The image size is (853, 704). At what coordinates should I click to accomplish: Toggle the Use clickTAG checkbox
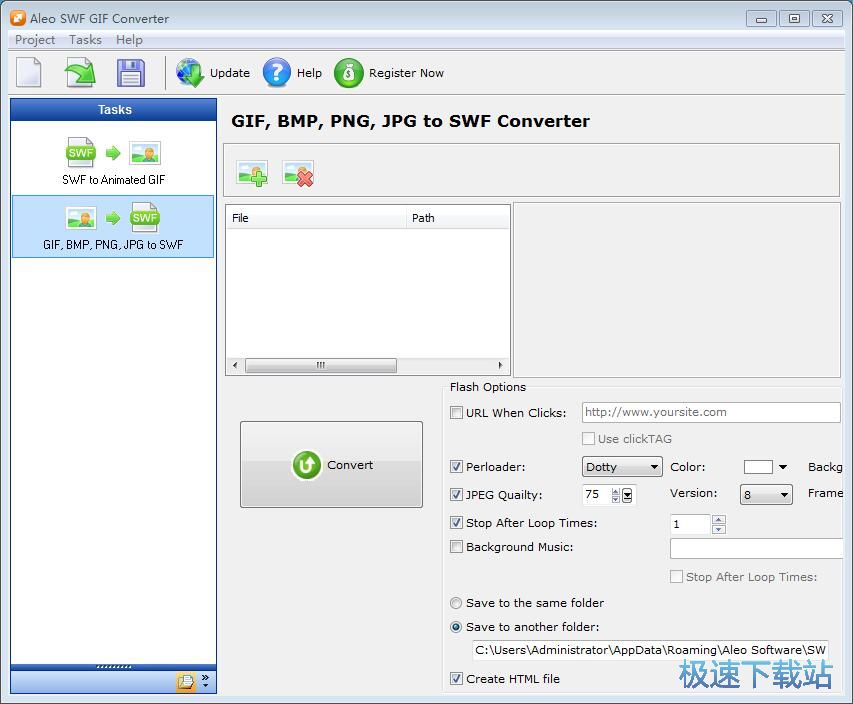588,439
